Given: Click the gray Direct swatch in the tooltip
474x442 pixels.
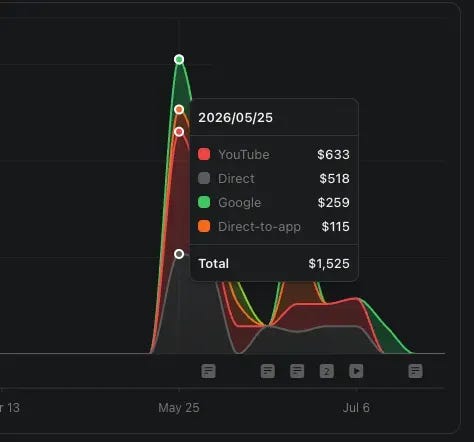Looking at the screenshot, I should click(x=204, y=178).
